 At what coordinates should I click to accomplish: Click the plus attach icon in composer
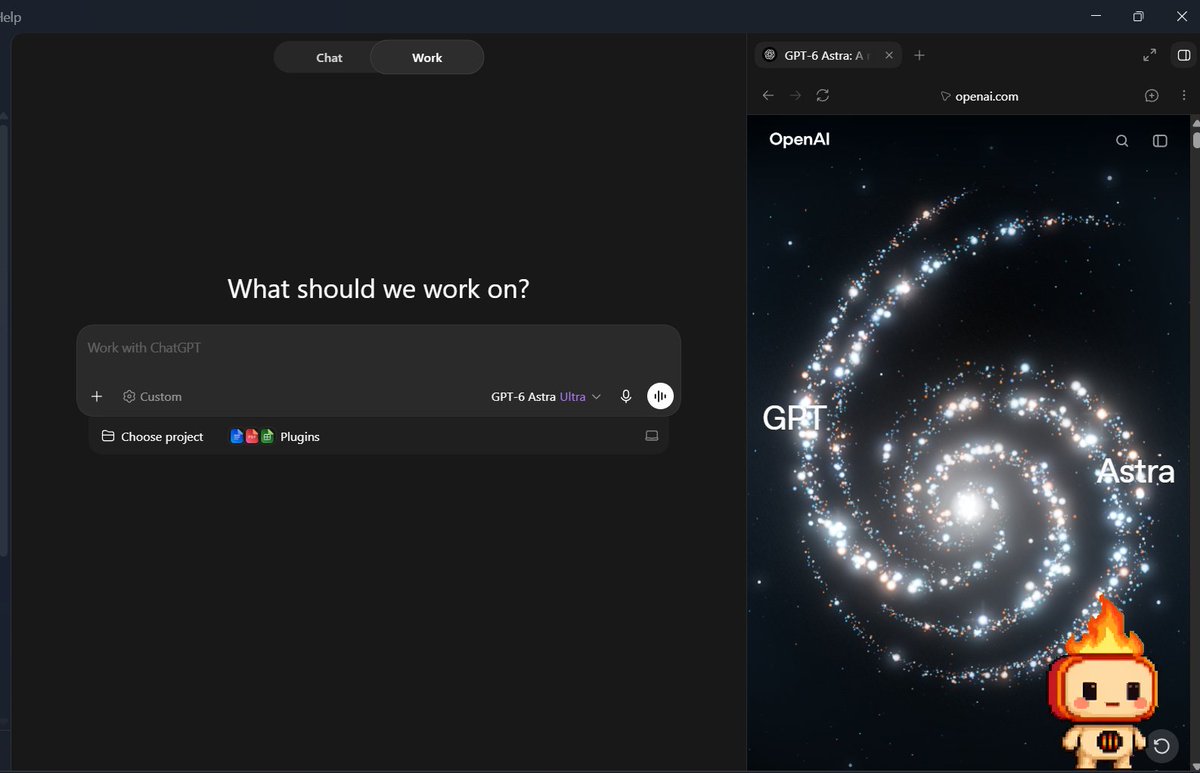pyautogui.click(x=97, y=397)
